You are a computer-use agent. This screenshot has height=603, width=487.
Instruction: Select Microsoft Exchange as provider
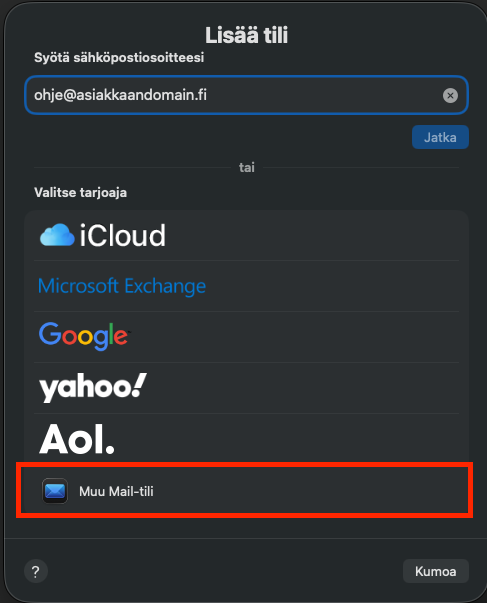click(x=122, y=286)
